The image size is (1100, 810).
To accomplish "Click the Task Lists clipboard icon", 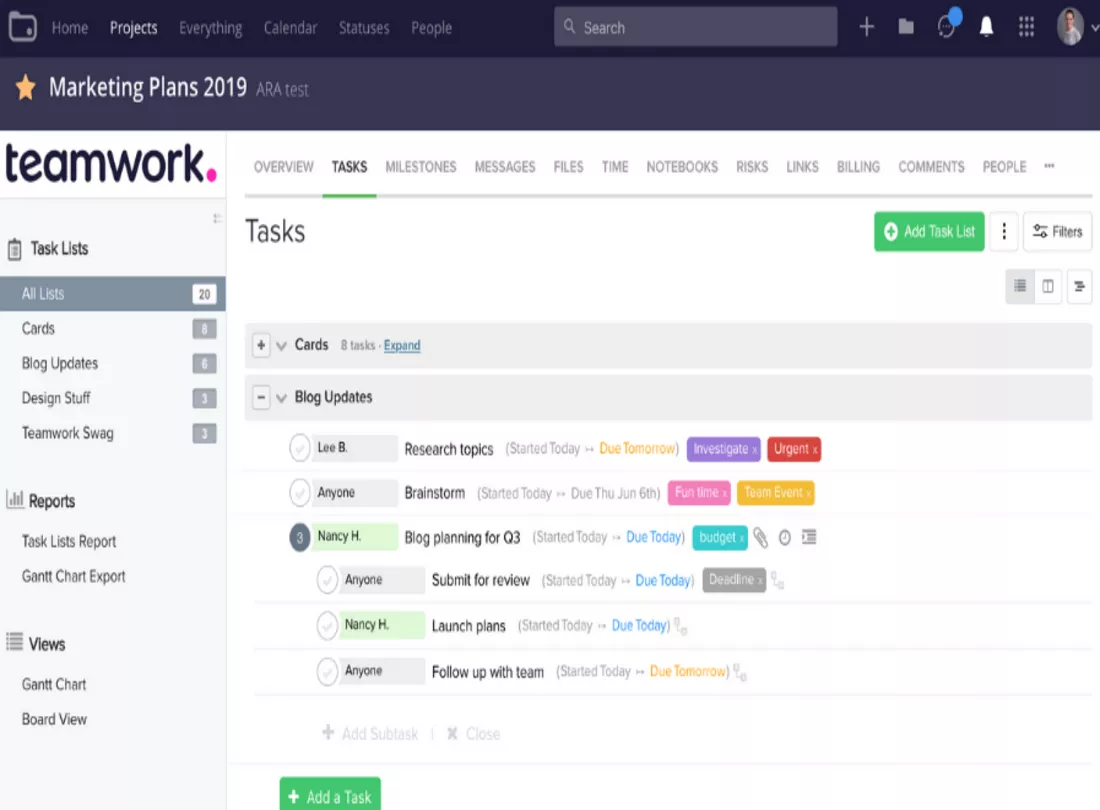I will coord(15,250).
